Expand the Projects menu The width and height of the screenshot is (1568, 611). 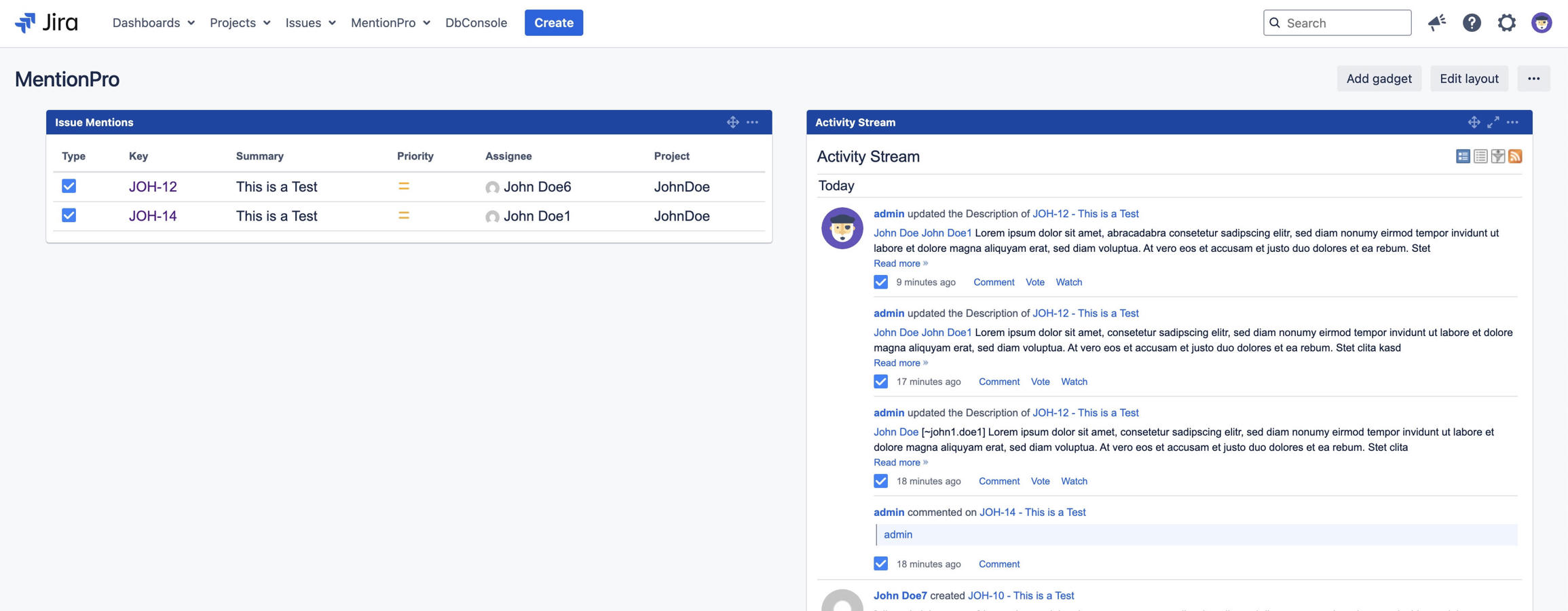(240, 22)
